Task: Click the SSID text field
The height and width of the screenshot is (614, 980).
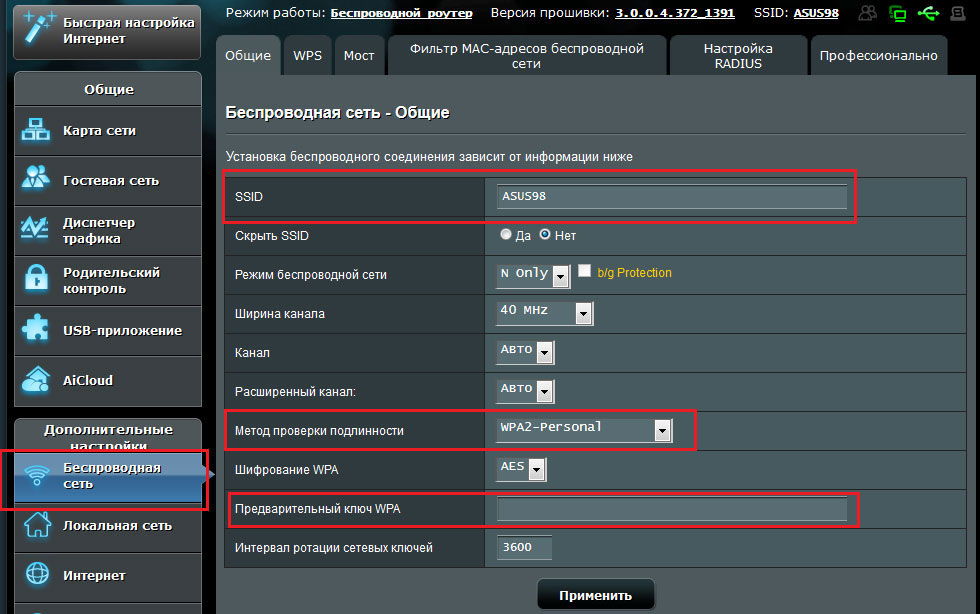Action: (x=671, y=196)
